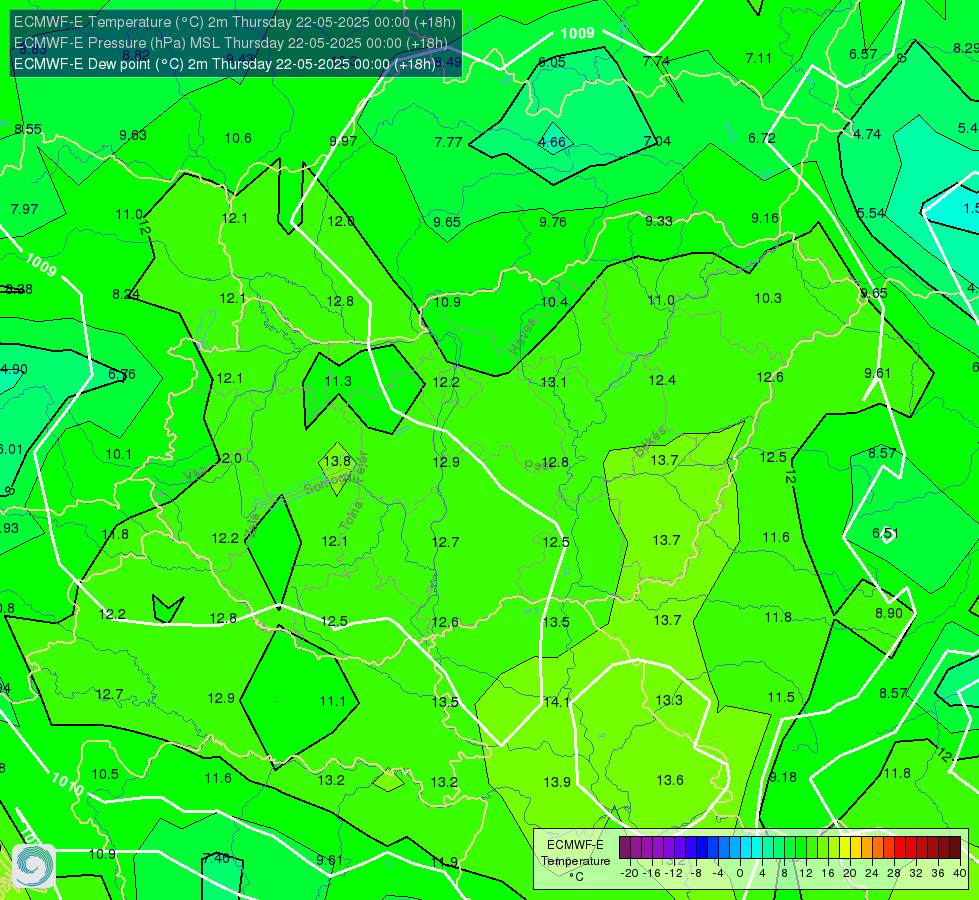The width and height of the screenshot is (979, 900).
Task: Click the °C unit label in legend
Action: pos(576,877)
